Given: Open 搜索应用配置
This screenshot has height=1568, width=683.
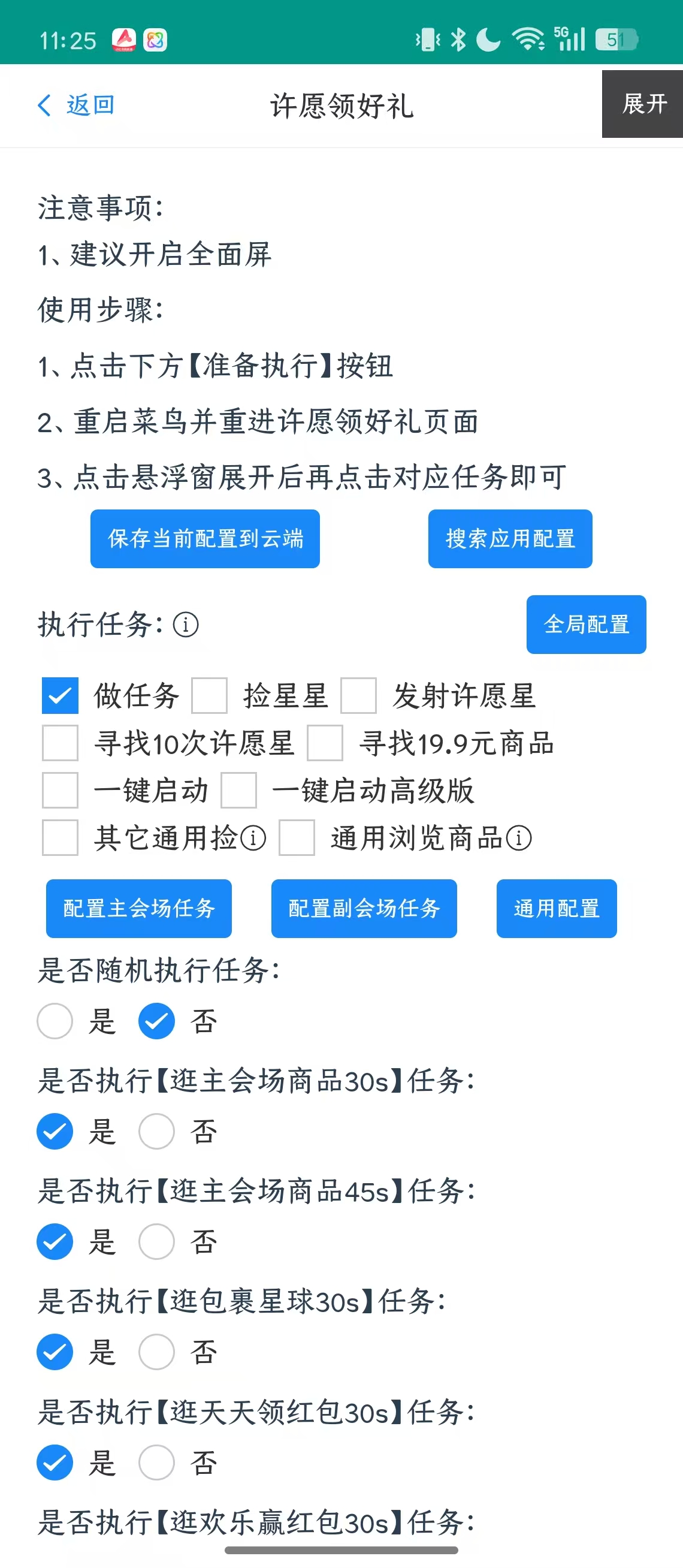Looking at the screenshot, I should 510,539.
